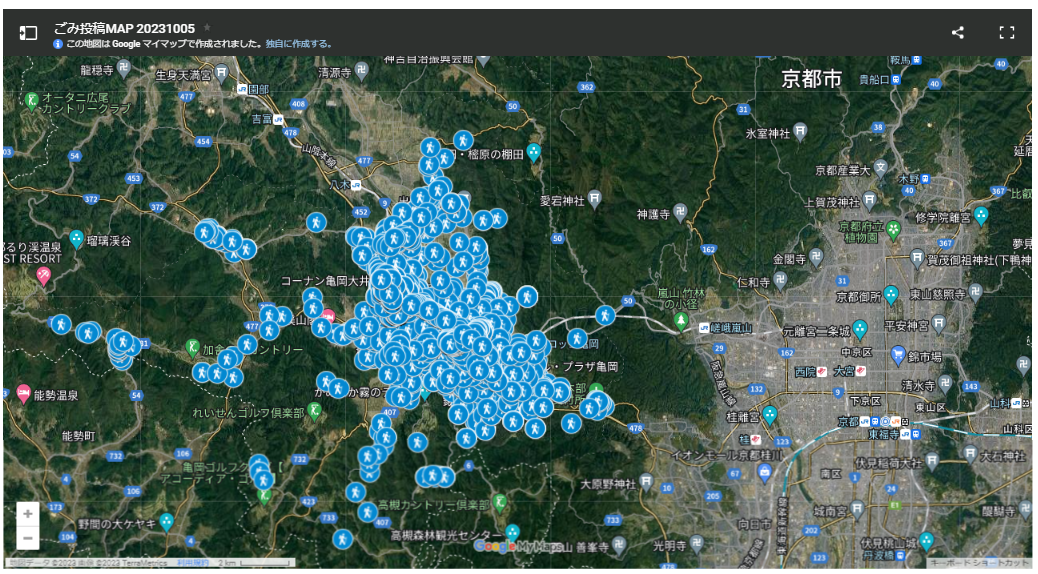Select the 生身天満宮 shrine marker
Viewport: 1038px width, 574px height.
[222, 72]
